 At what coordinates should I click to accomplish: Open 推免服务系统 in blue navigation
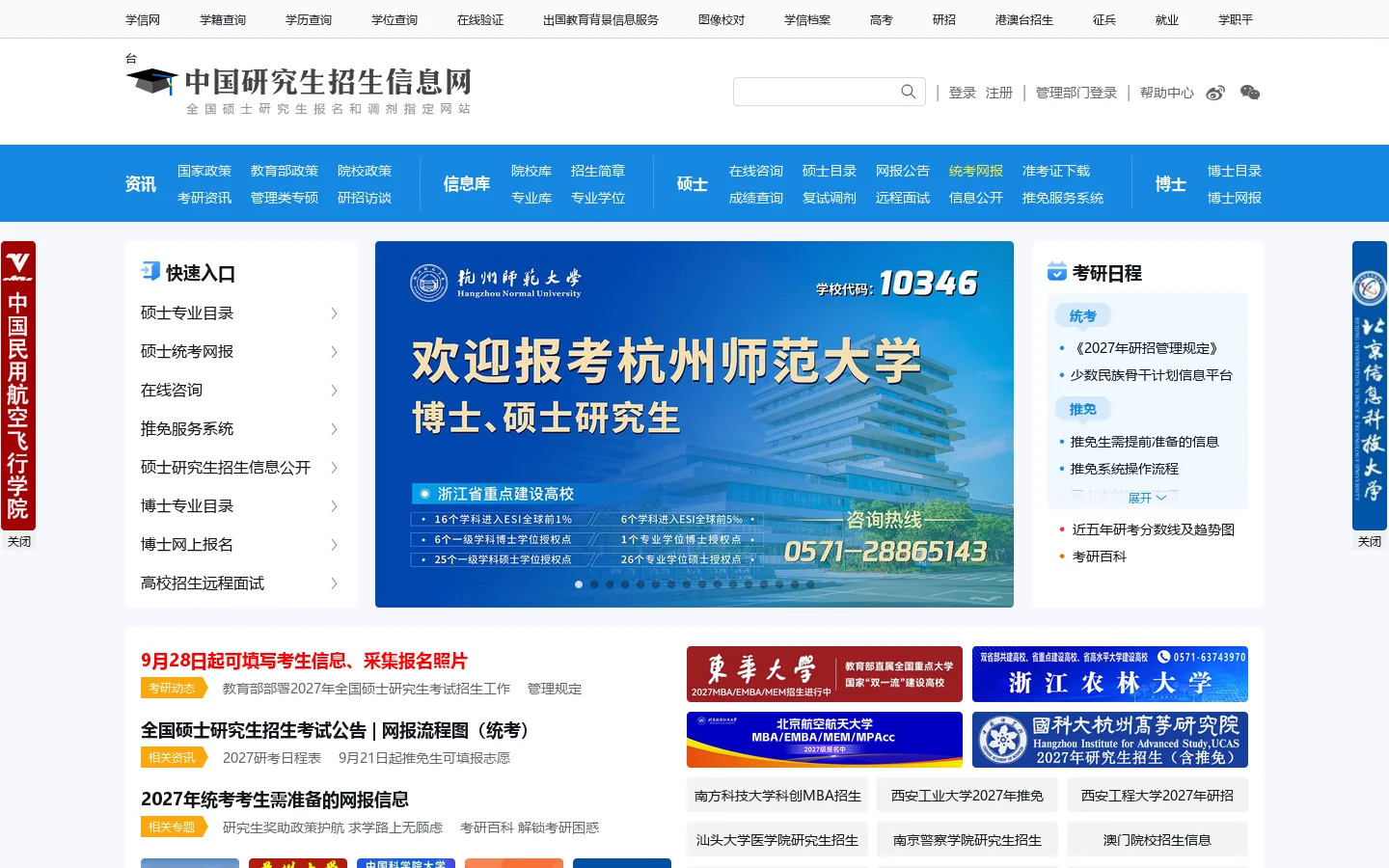pyautogui.click(x=1063, y=198)
